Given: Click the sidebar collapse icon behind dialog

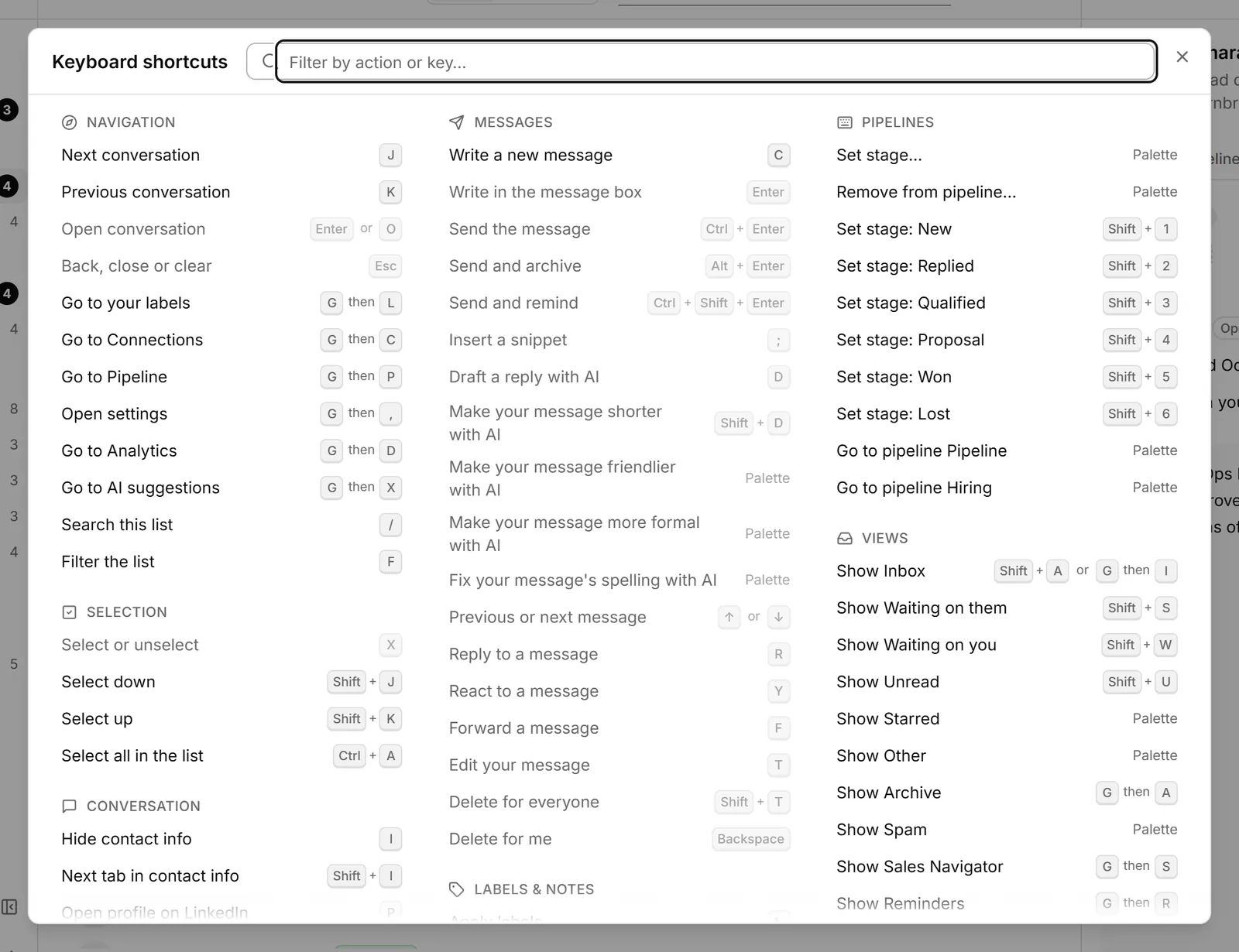Looking at the screenshot, I should click(x=9, y=906).
